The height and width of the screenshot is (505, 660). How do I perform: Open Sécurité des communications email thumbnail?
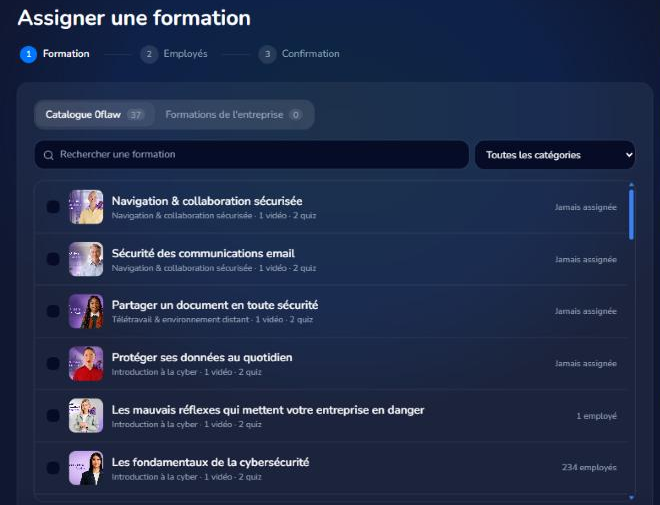pos(86,259)
